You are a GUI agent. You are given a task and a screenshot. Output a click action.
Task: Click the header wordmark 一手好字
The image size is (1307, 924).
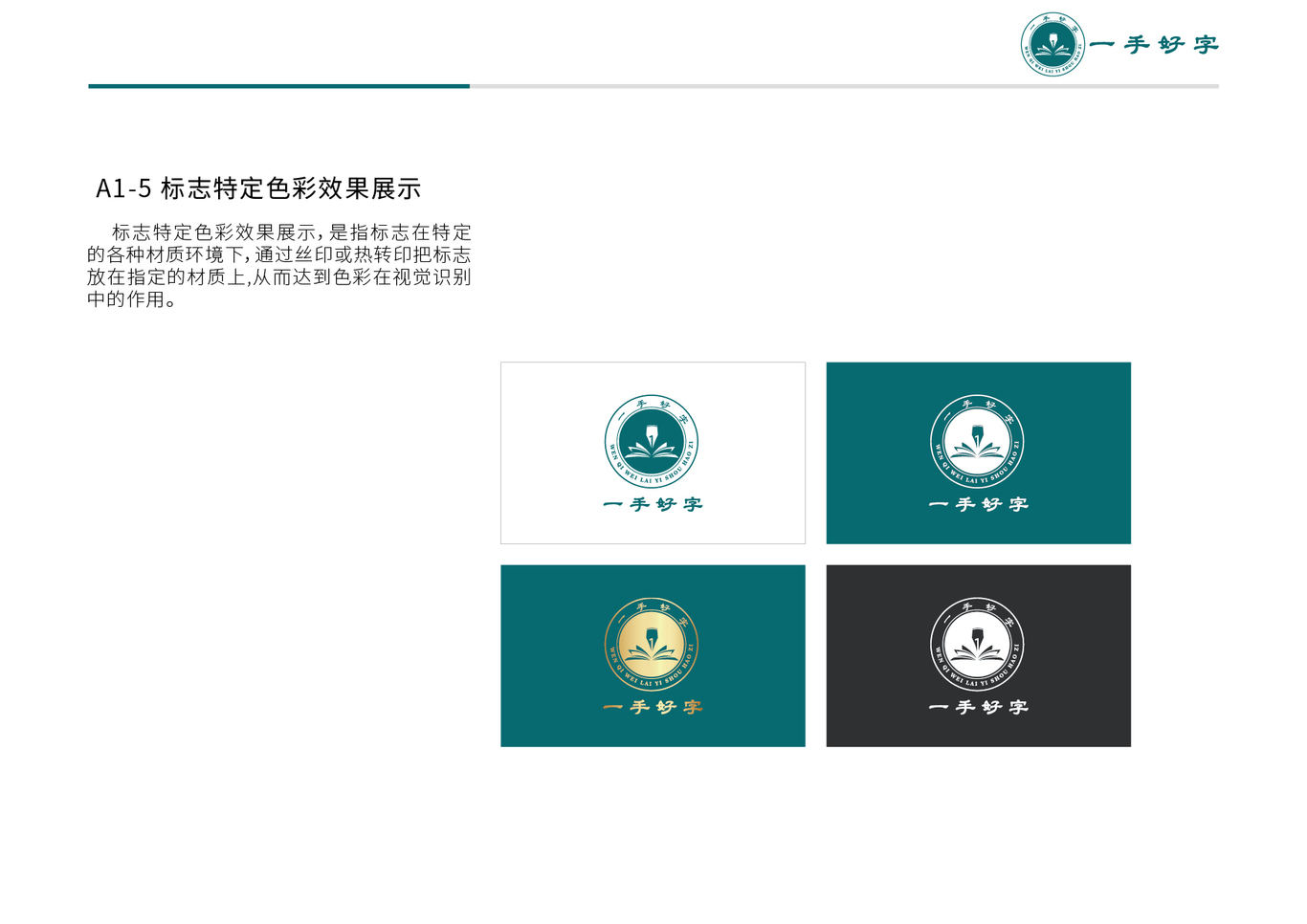tap(1154, 45)
